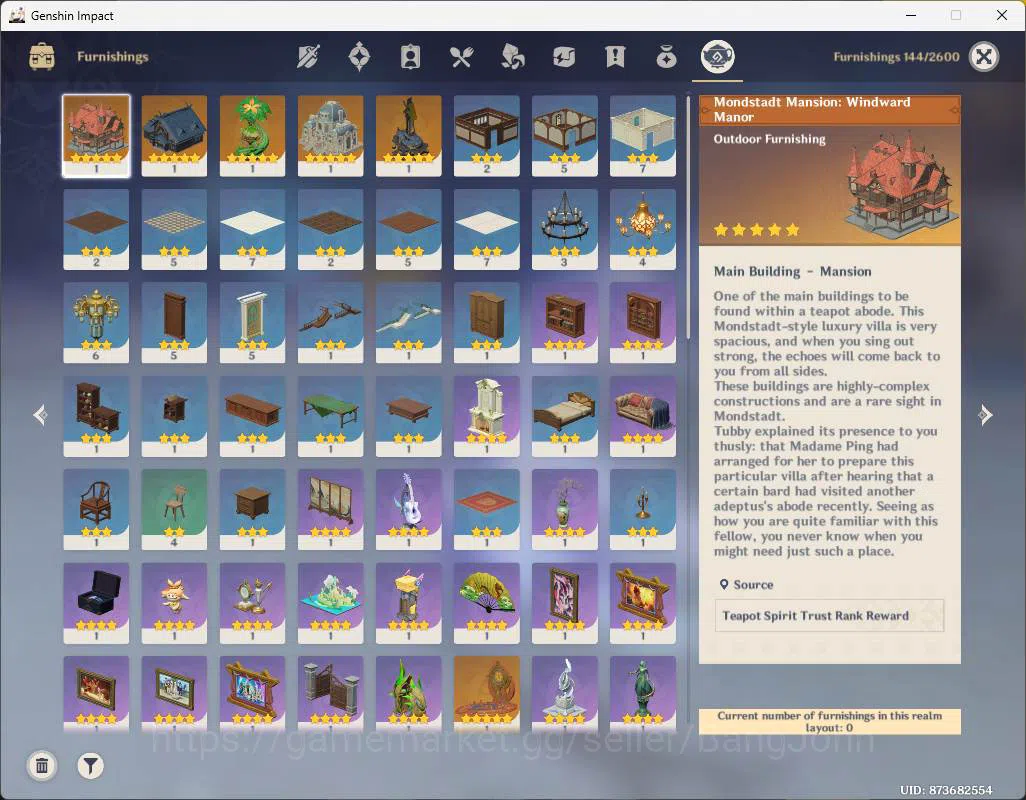Open the filter funnel icon
The width and height of the screenshot is (1026, 800).
point(90,765)
